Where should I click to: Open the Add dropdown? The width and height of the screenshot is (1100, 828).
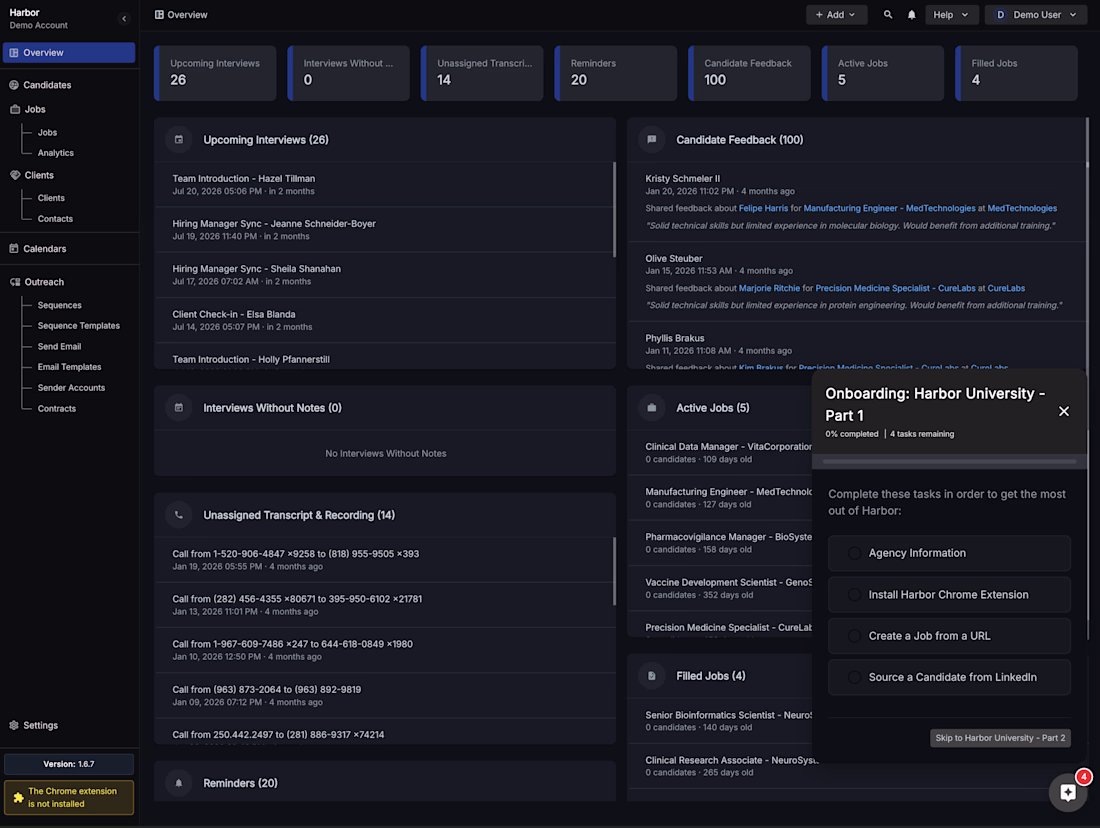click(836, 15)
